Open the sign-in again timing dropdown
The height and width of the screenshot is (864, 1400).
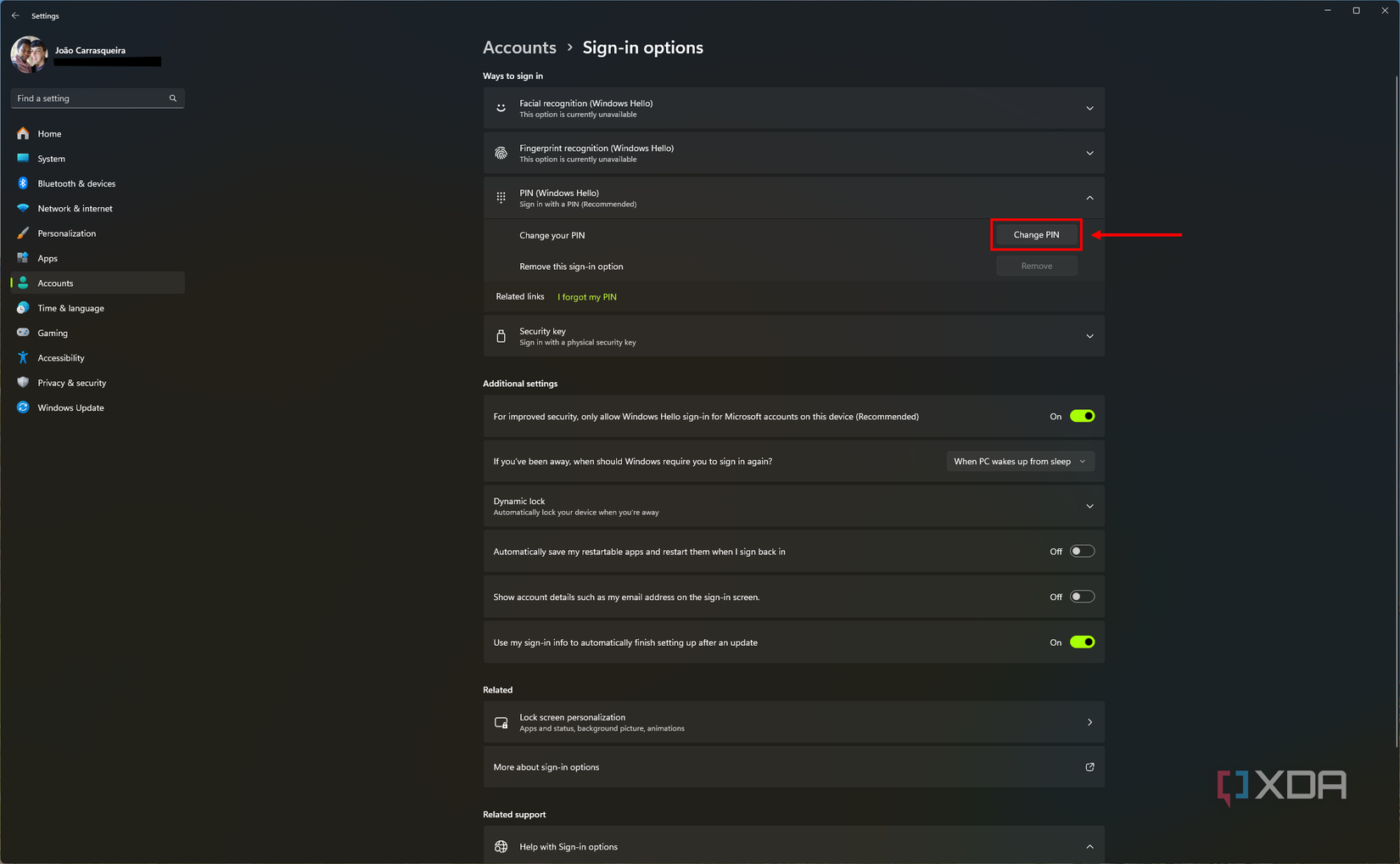1020,462
